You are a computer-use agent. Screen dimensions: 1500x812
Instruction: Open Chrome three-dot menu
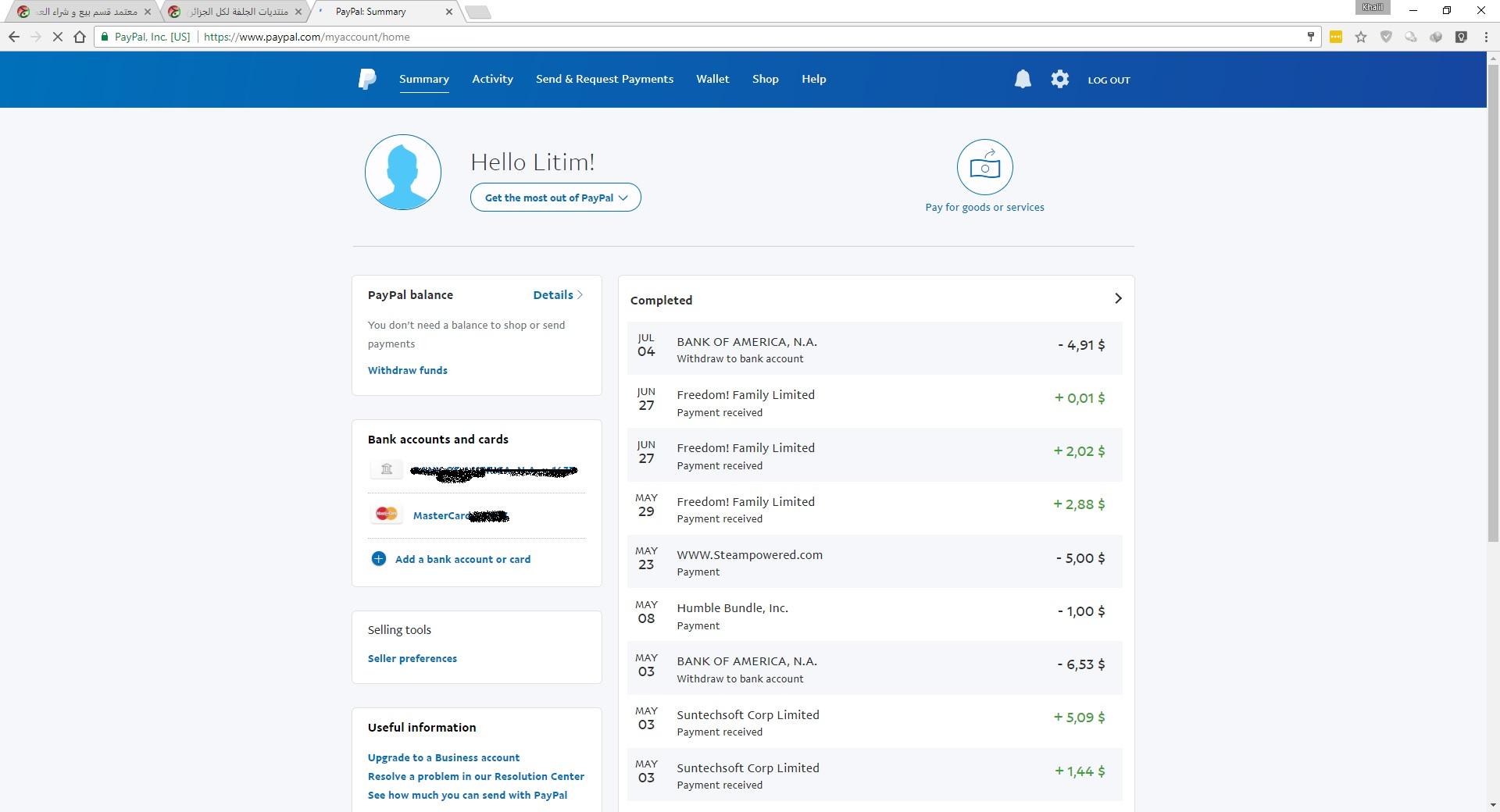tap(1486, 37)
